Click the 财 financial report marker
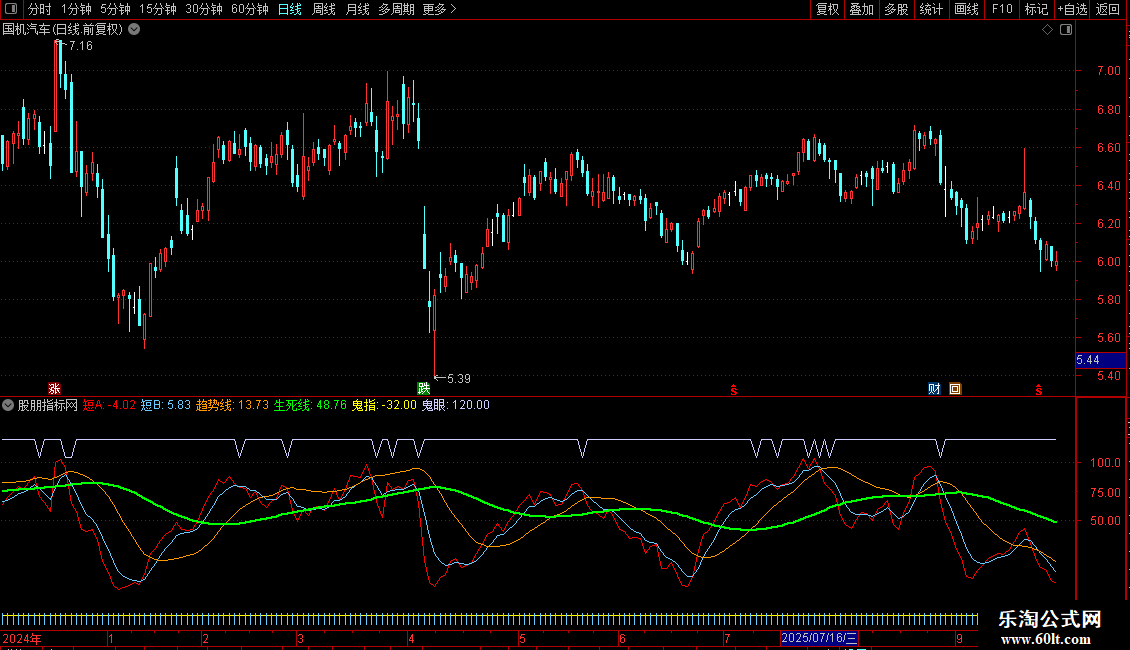1130x650 pixels. [x=934, y=389]
